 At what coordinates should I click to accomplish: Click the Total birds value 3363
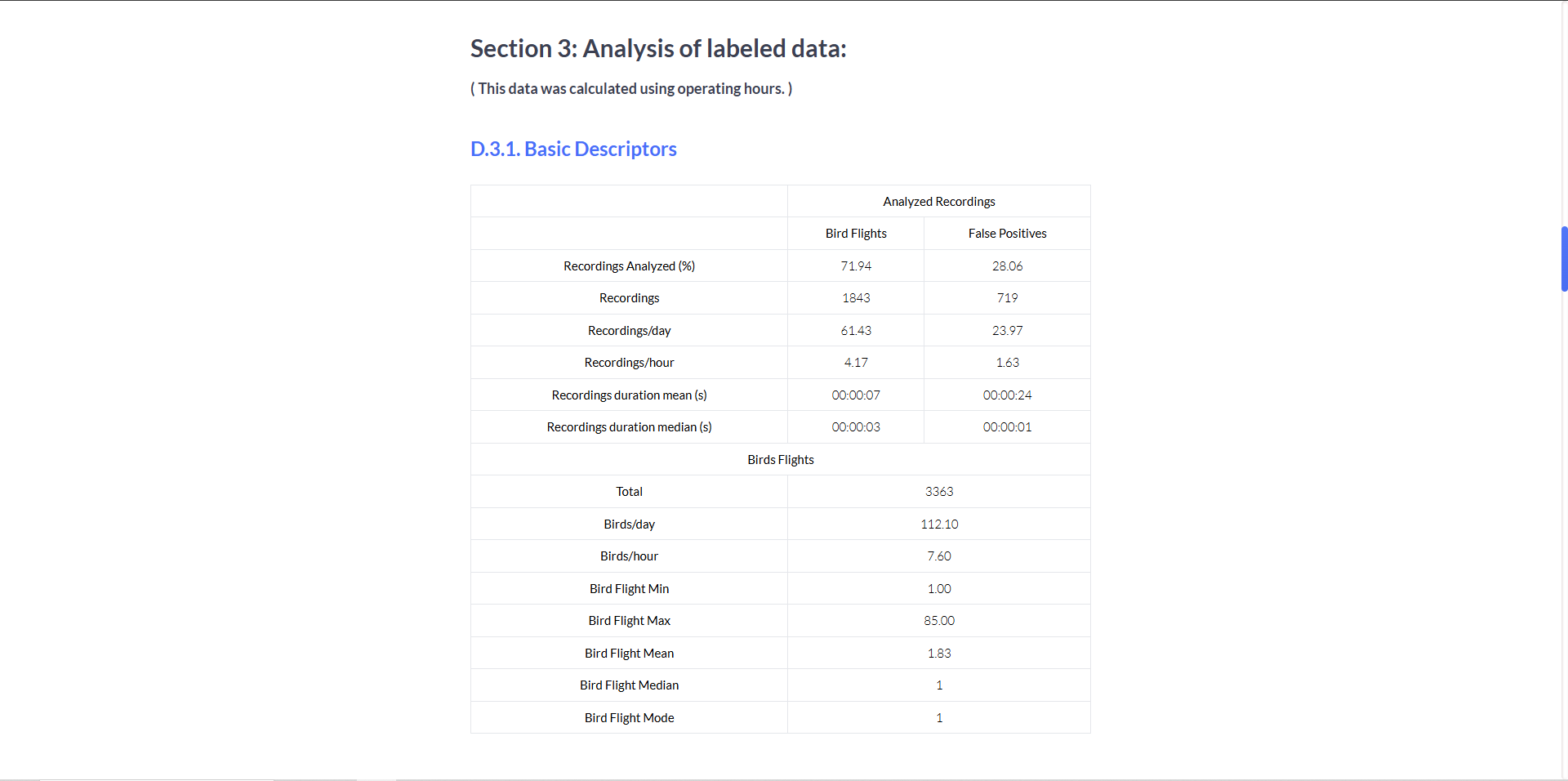tap(938, 492)
